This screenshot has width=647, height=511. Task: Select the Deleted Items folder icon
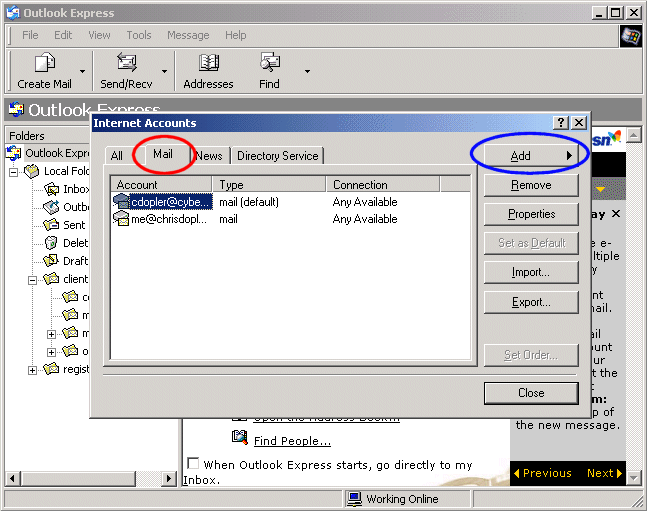[x=51, y=243]
